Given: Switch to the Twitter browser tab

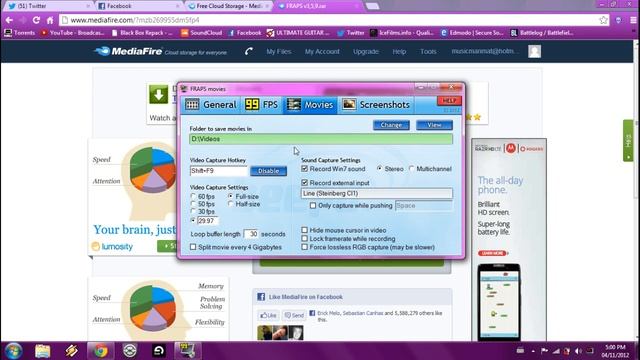Looking at the screenshot, I should (49, 6).
